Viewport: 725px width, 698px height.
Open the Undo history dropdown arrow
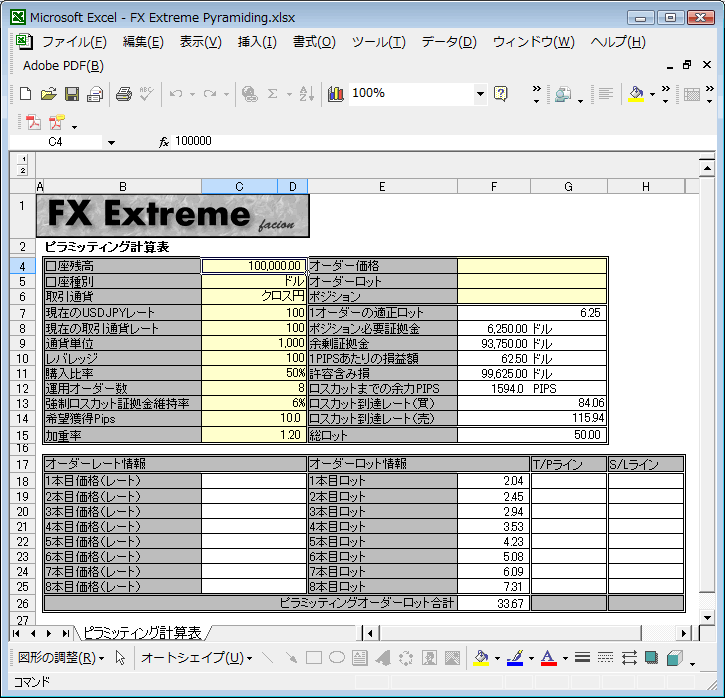coord(192,95)
